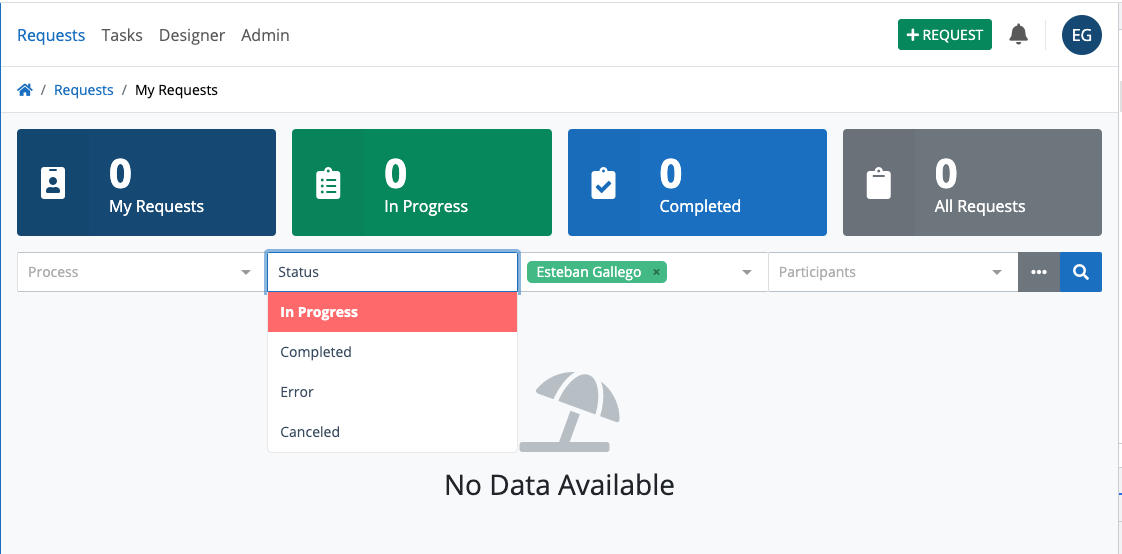This screenshot has width=1122, height=554.
Task: Open the notifications bell icon
Action: (x=1018, y=34)
